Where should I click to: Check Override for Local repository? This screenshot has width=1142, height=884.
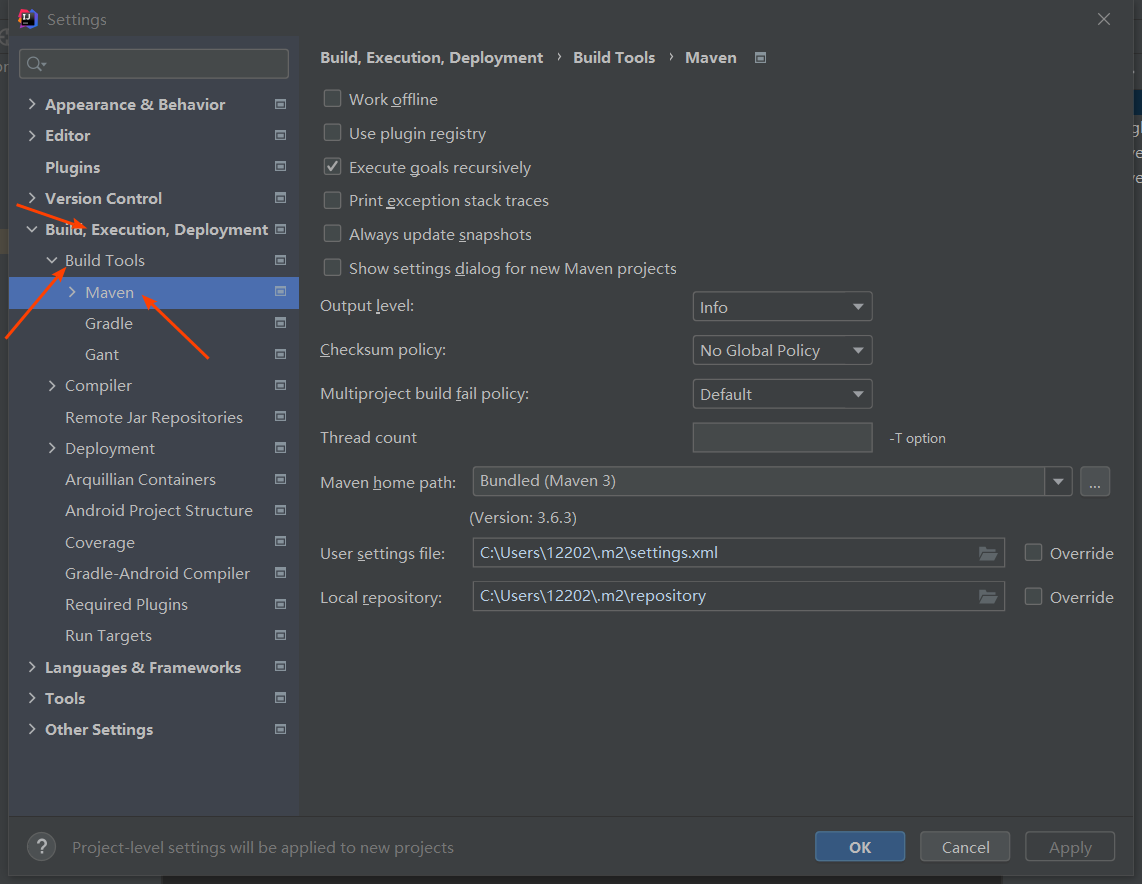(1033, 597)
